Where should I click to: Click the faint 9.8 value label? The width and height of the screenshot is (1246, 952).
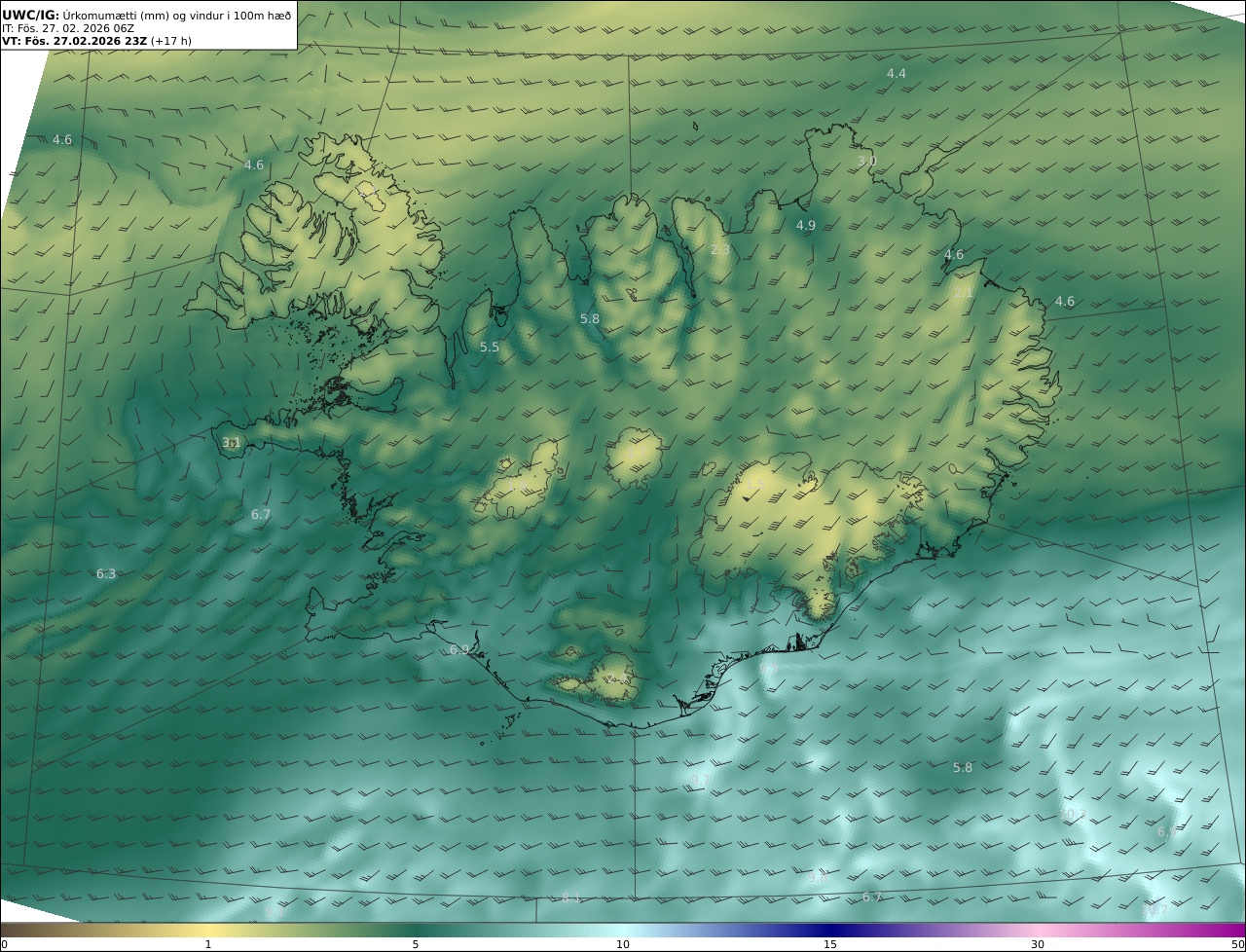coord(817,878)
